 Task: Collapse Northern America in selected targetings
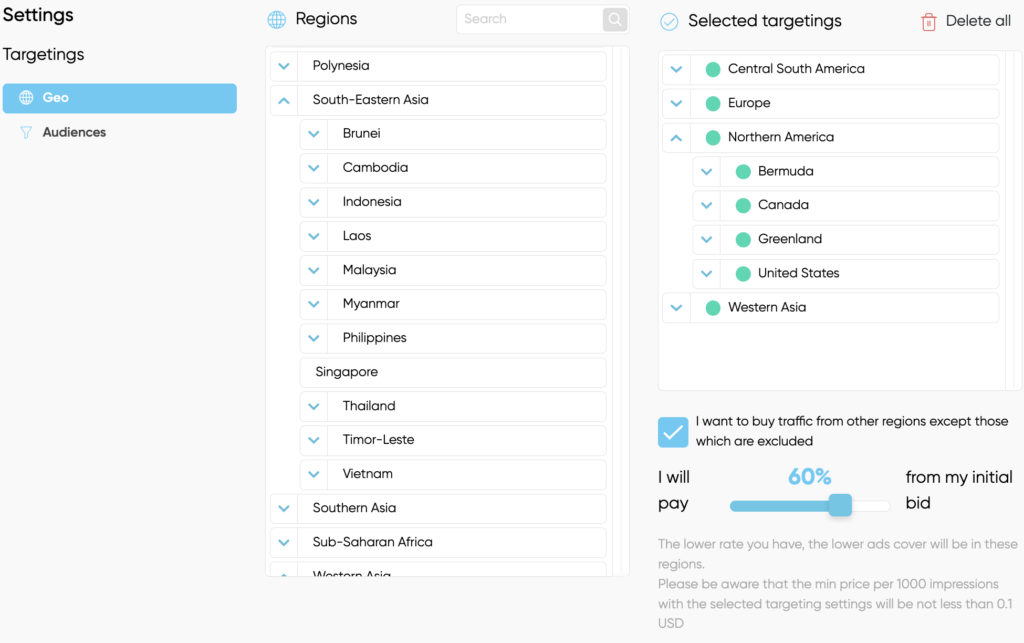[x=677, y=137]
